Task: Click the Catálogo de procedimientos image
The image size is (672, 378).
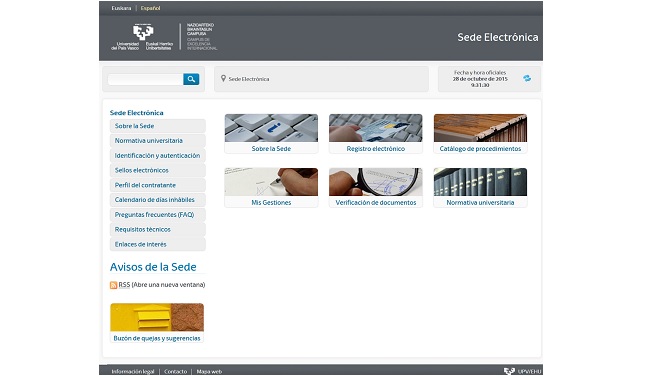Action: [480, 128]
